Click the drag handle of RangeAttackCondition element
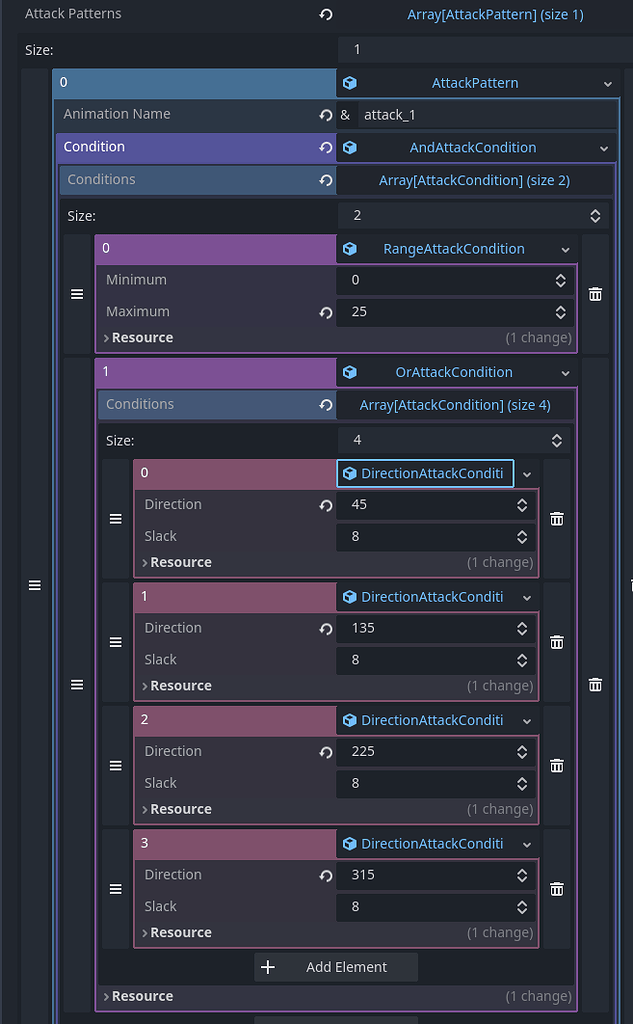633x1024 pixels. 77,295
